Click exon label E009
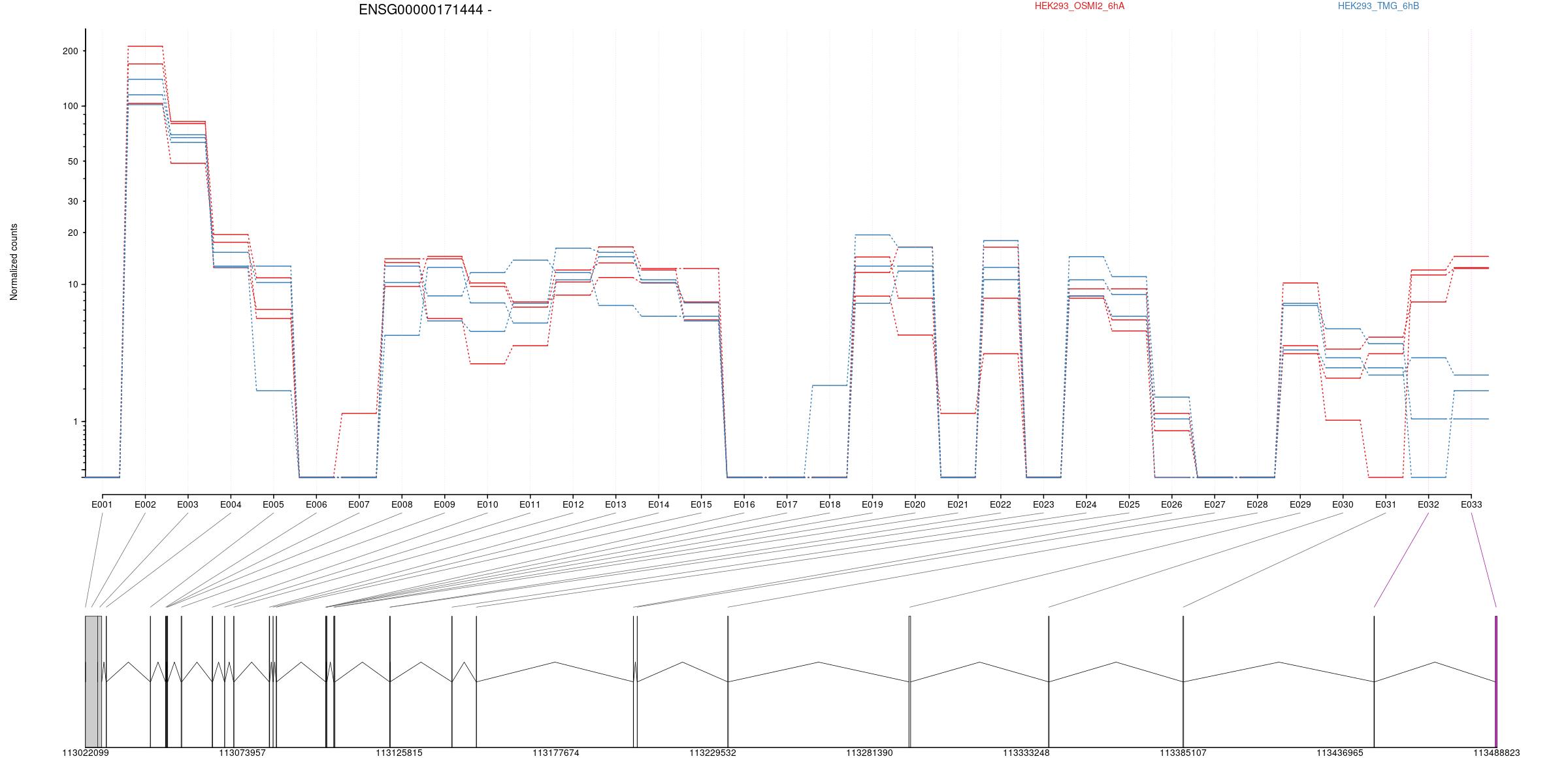 coord(444,504)
